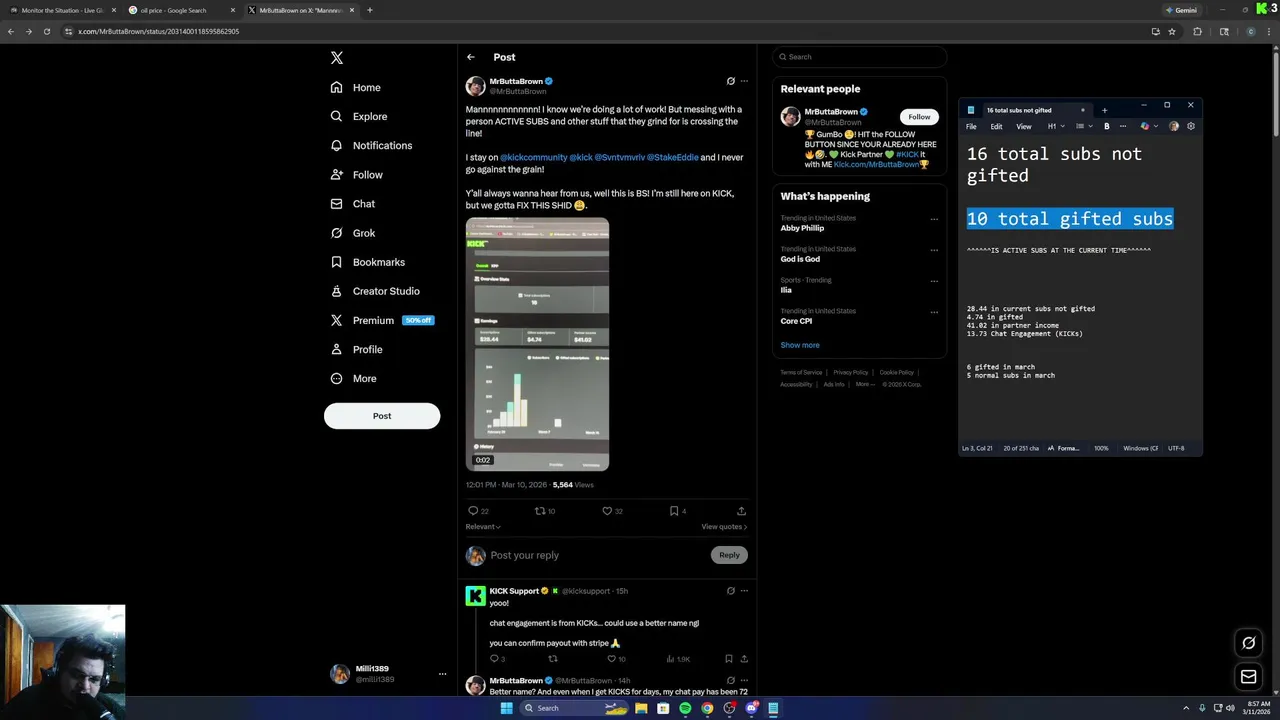Open Notifications in X sidebar

pyautogui.click(x=371, y=146)
